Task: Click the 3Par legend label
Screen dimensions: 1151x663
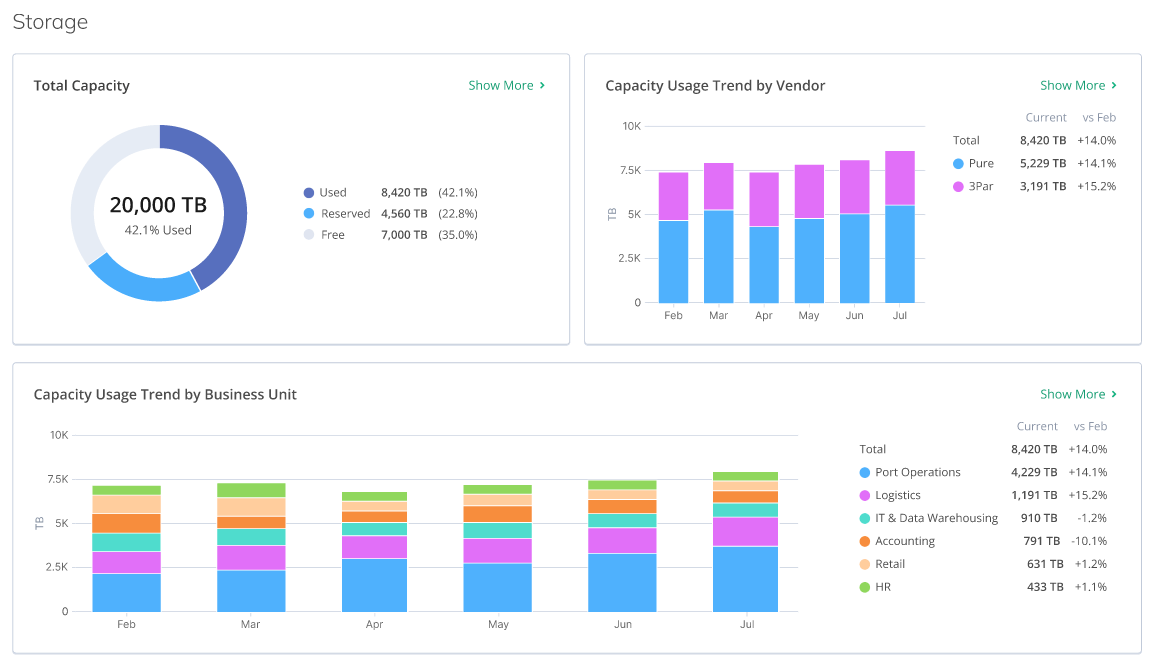Action: click(x=981, y=186)
